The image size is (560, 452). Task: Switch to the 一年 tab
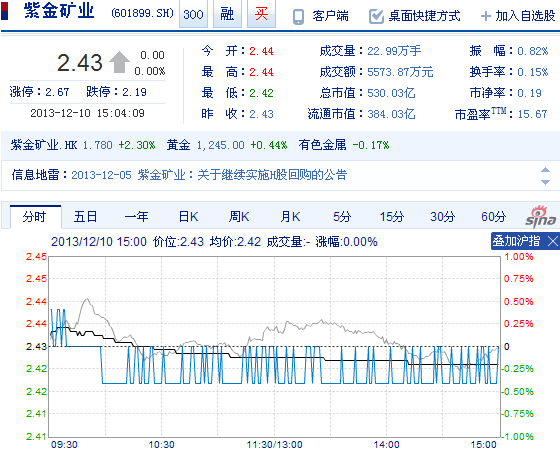[x=136, y=217]
